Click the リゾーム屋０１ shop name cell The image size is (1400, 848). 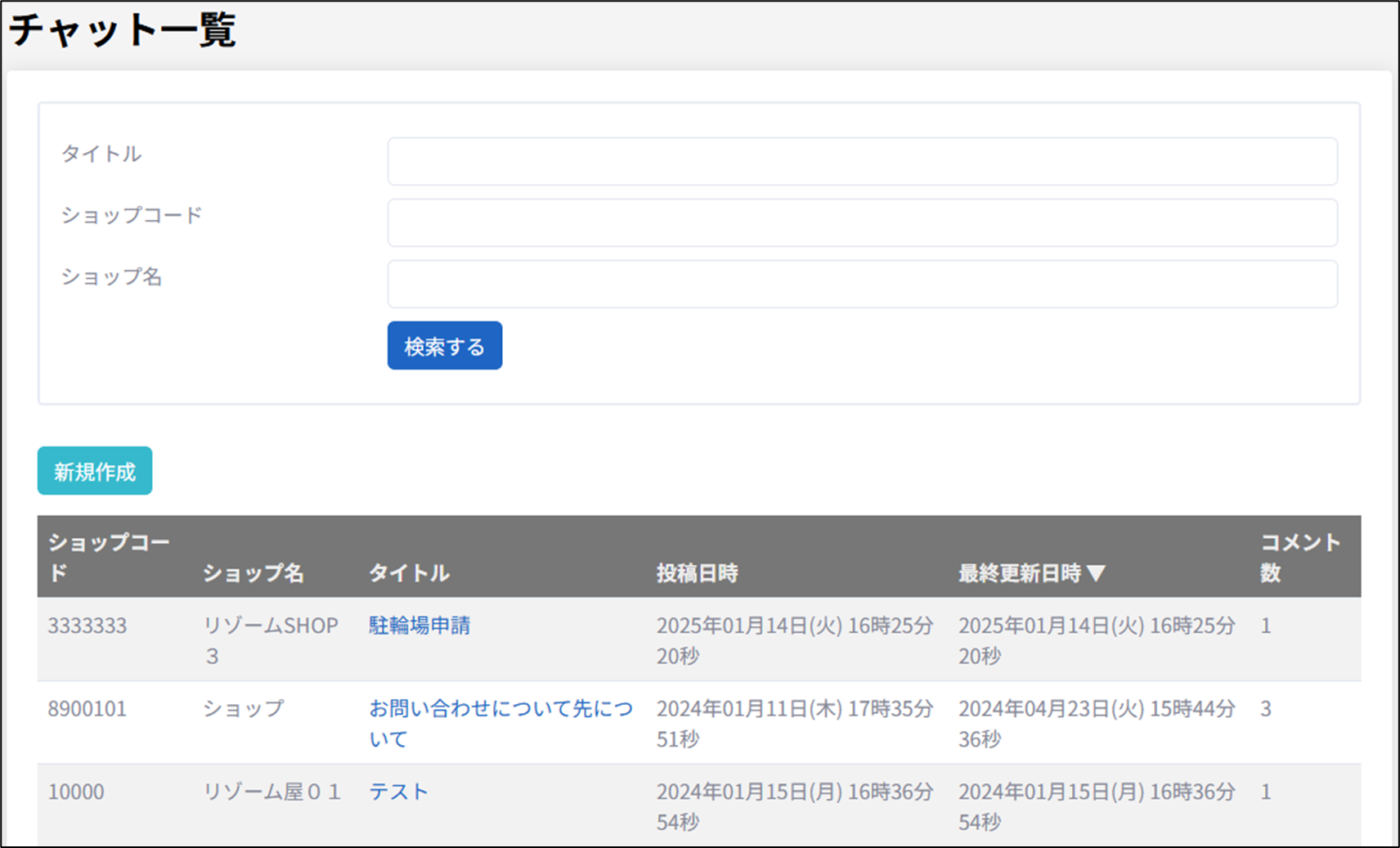271,792
